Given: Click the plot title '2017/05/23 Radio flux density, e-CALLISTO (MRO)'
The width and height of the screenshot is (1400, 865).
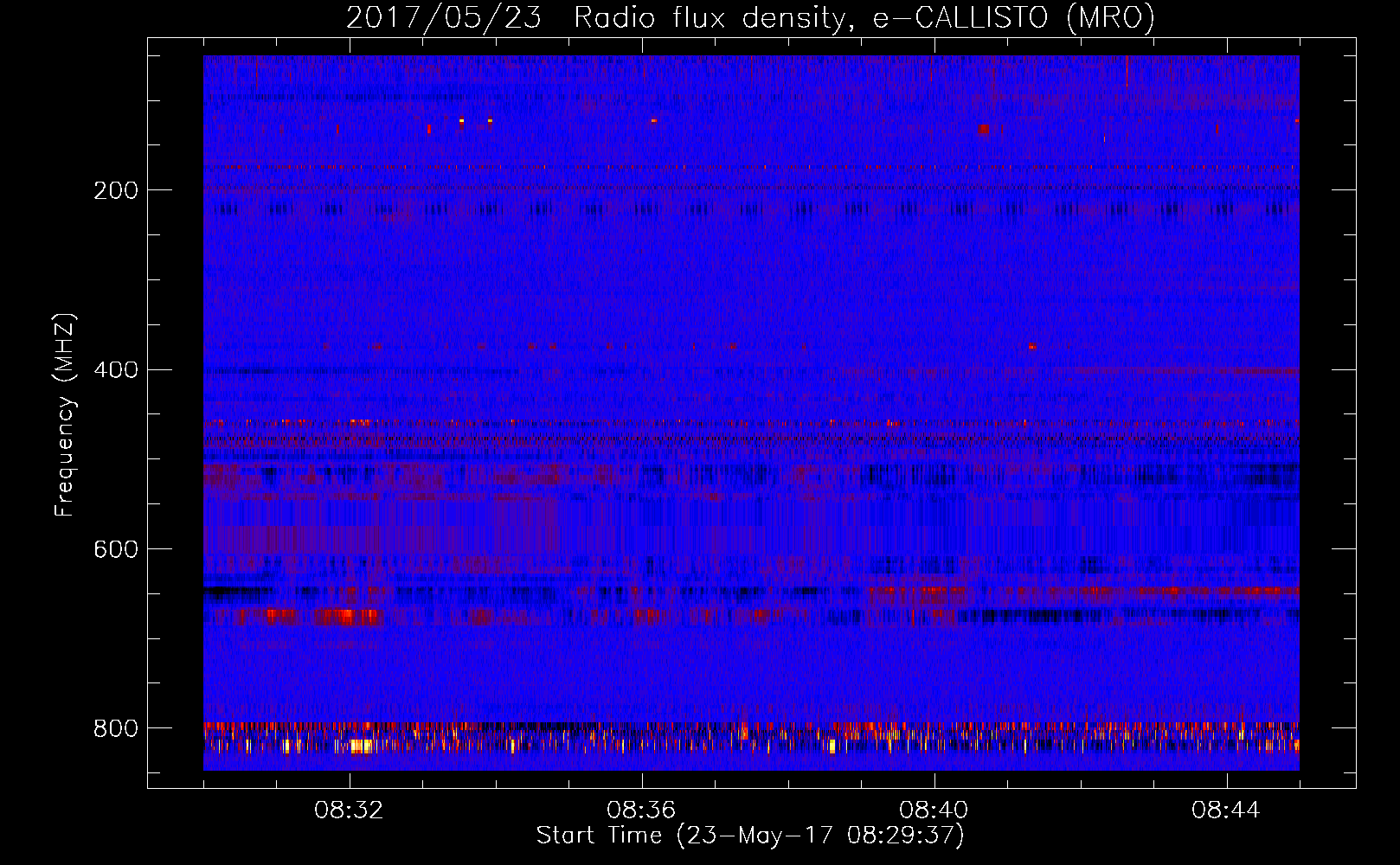Looking at the screenshot, I should 750,17.
